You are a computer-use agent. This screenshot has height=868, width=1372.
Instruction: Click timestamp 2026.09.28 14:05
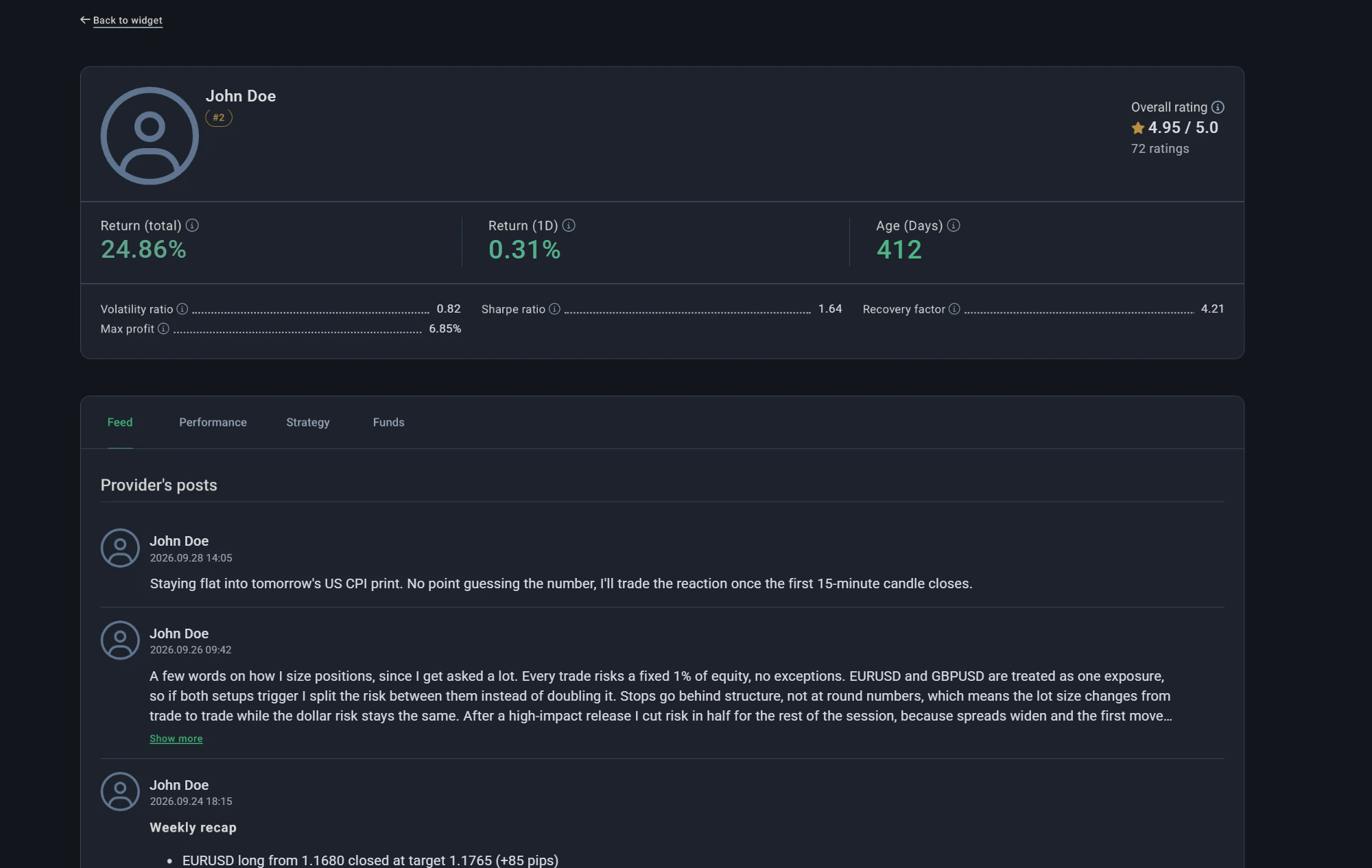pos(191,558)
